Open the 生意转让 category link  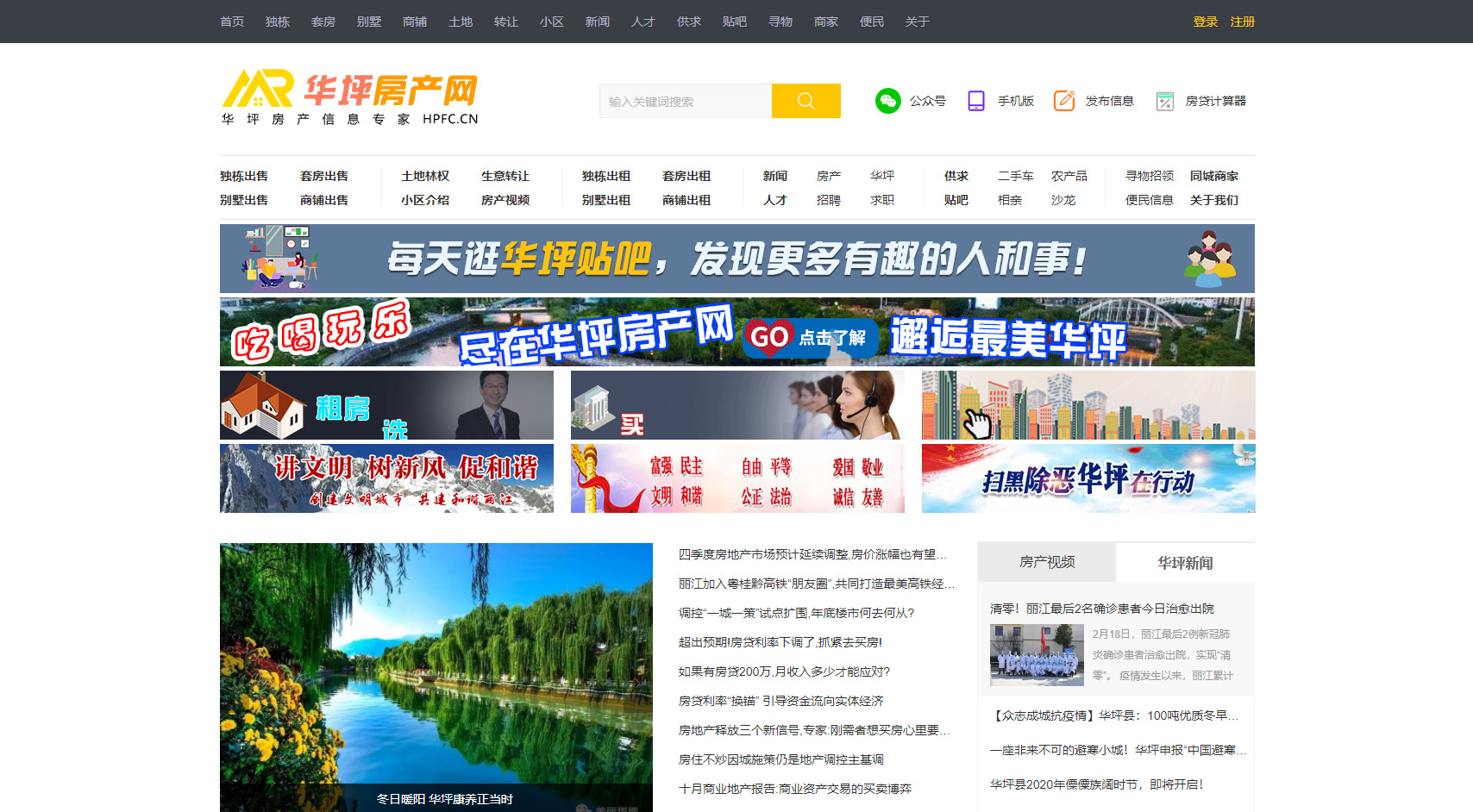505,176
